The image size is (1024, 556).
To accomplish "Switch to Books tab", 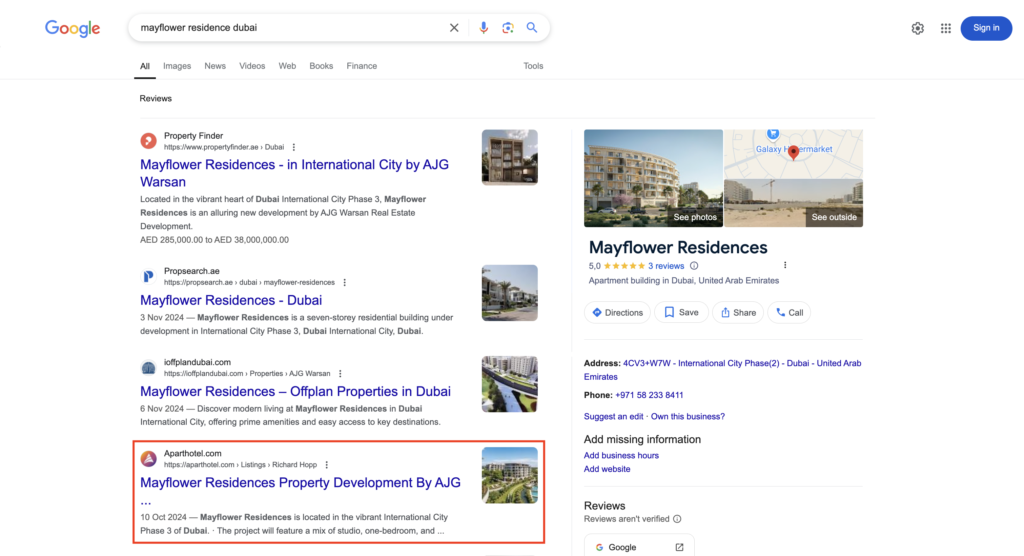I will [321, 66].
